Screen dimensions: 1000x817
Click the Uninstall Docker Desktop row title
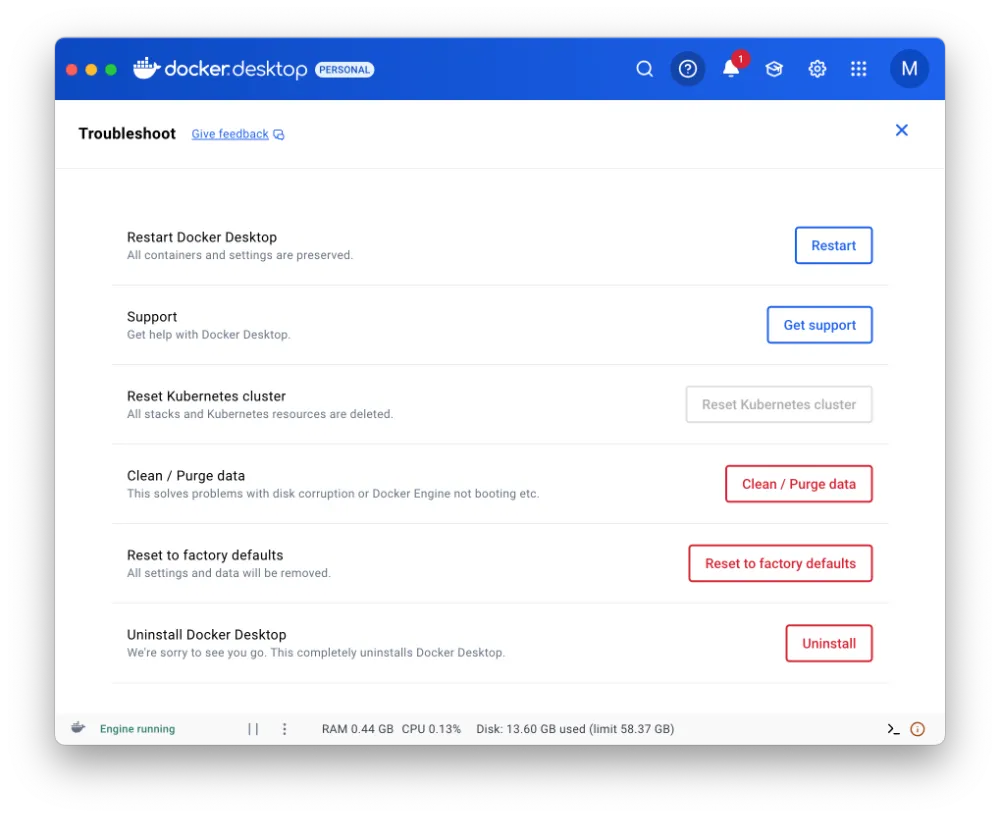[x=207, y=635]
